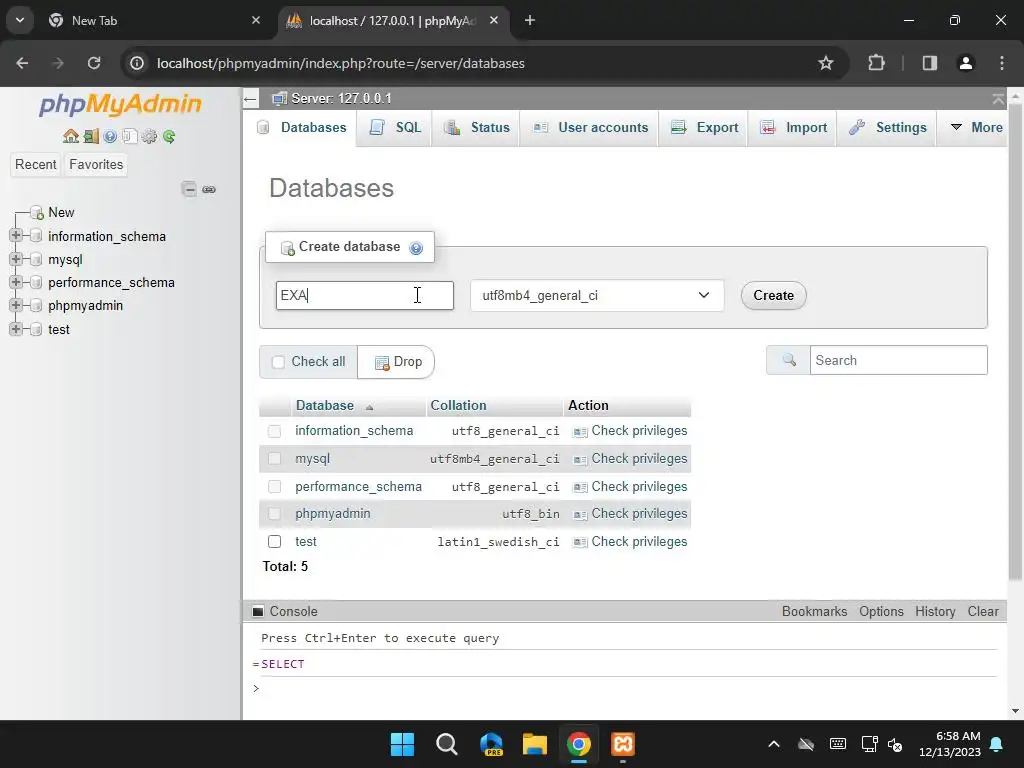Open XAMPP from the taskbar

[622, 744]
